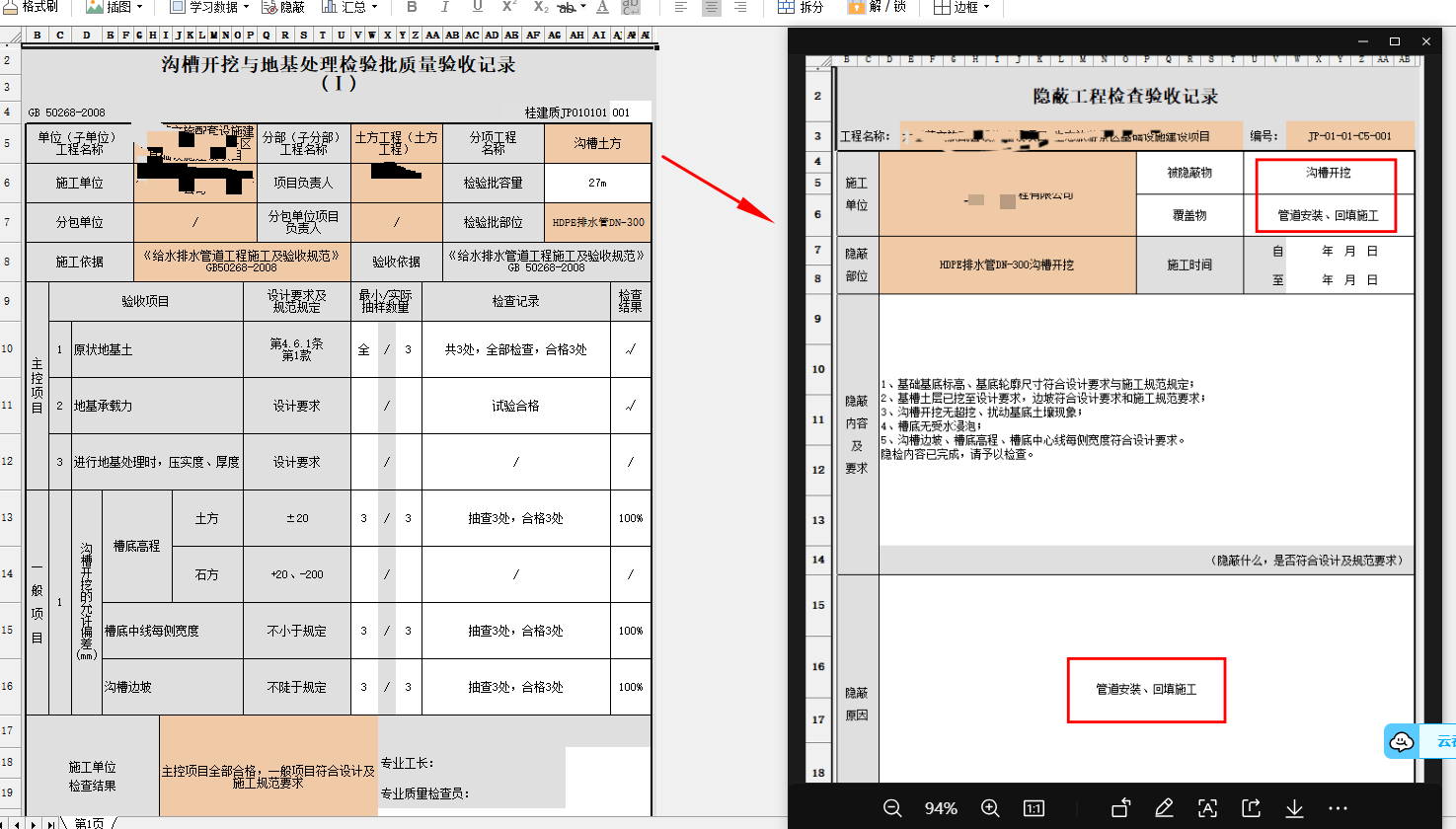Open more options ellipsis in viewer

[x=1338, y=808]
